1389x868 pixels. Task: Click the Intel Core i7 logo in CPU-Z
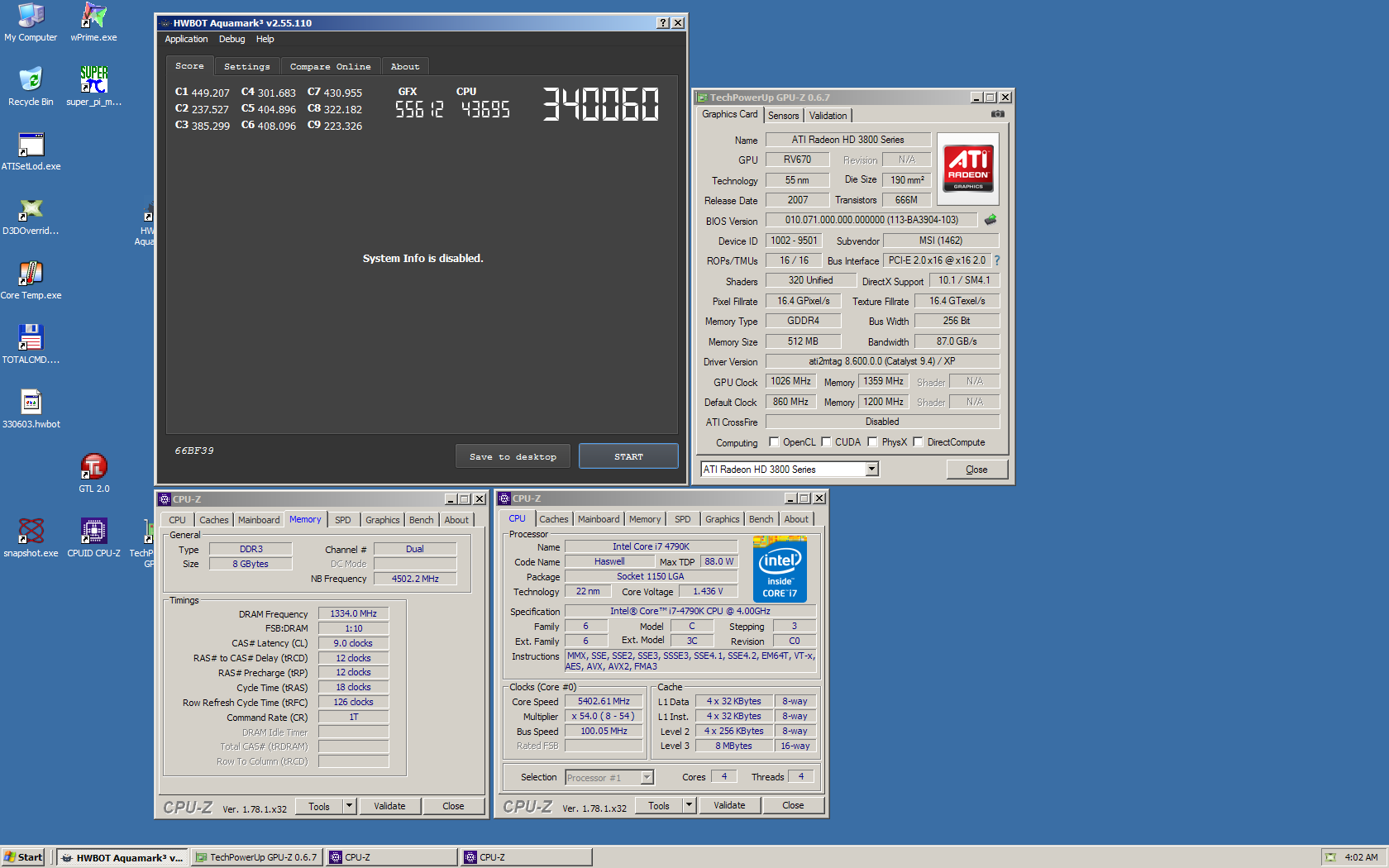coord(780,569)
